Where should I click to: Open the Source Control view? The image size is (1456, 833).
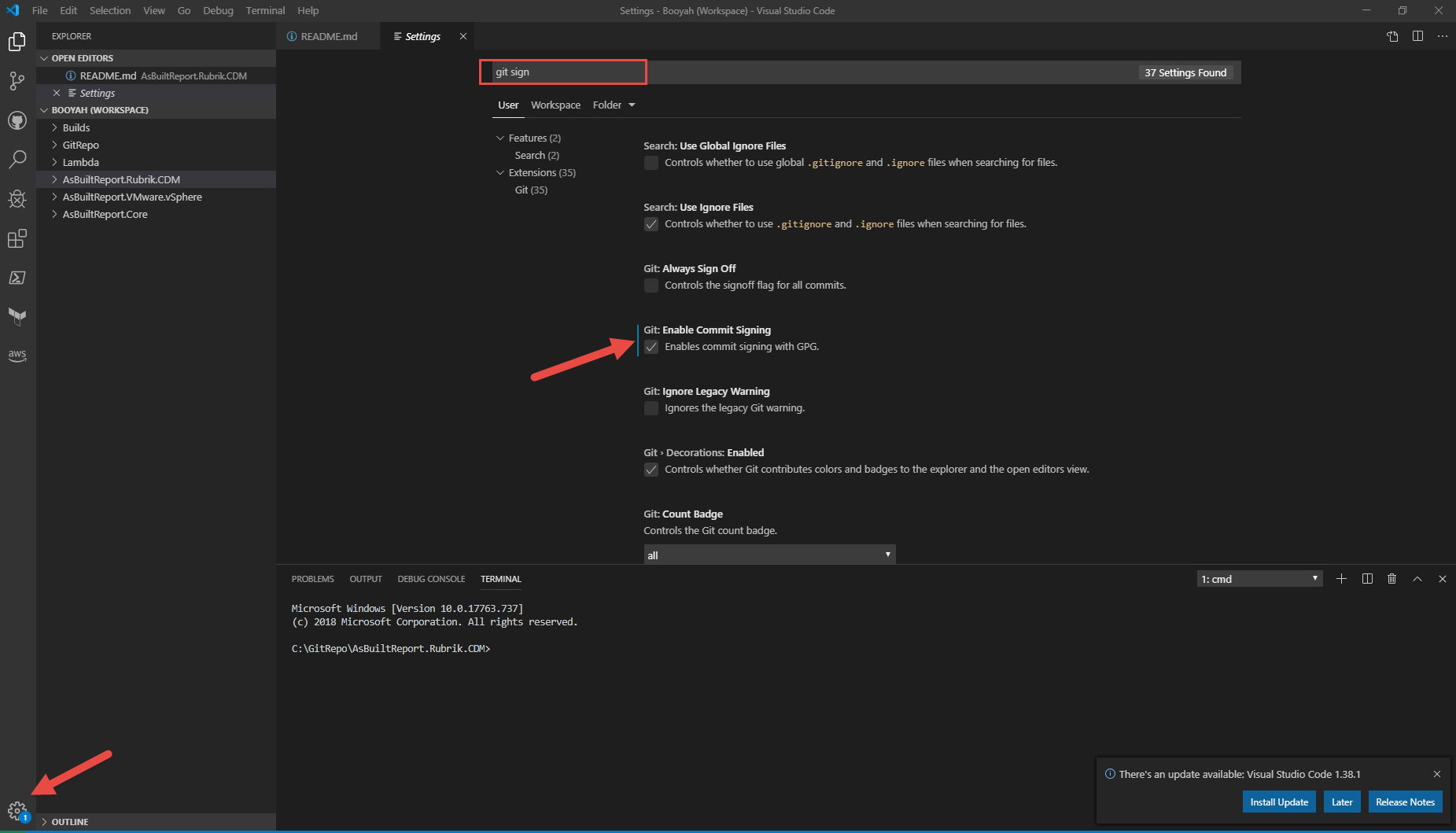pyautogui.click(x=17, y=81)
